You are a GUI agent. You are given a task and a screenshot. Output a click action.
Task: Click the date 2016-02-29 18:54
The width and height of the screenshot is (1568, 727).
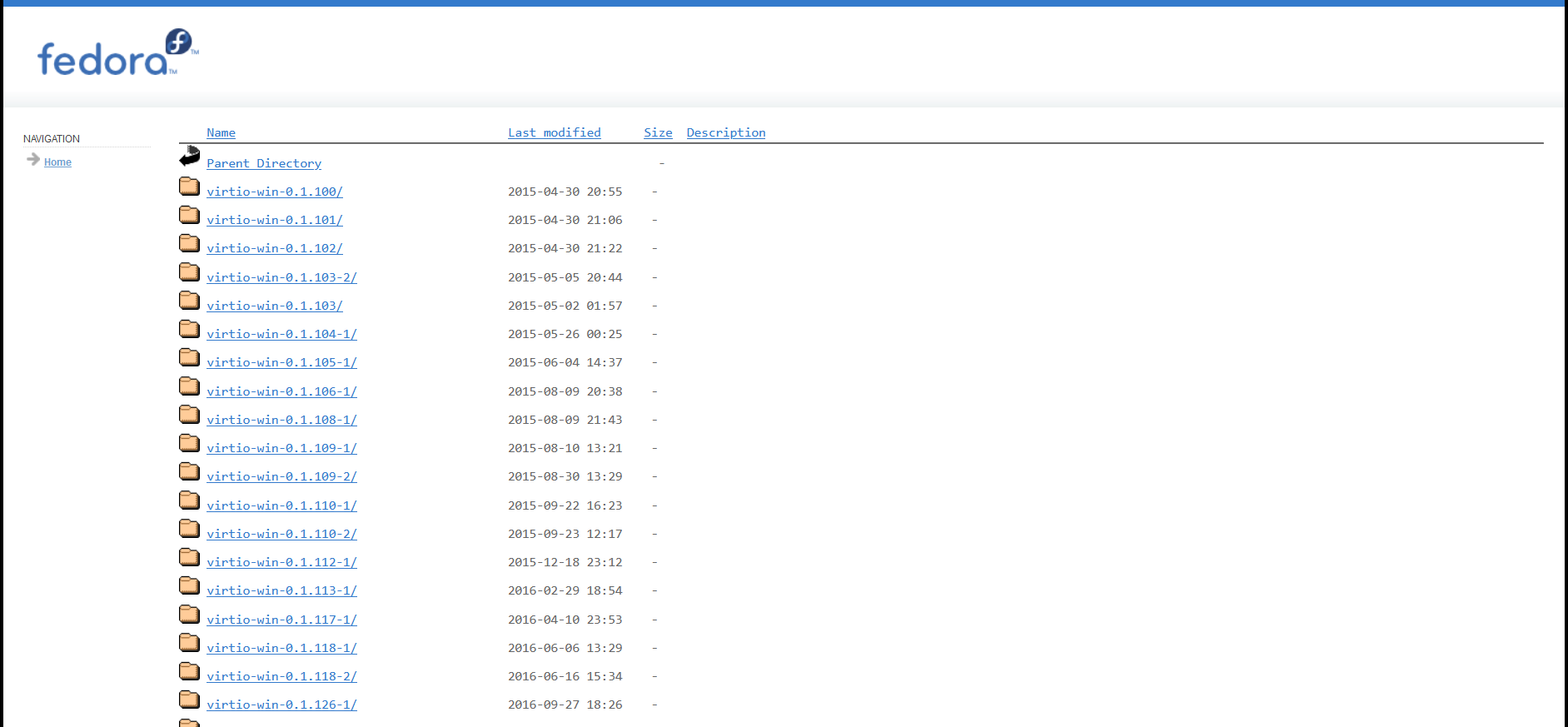[x=565, y=590]
